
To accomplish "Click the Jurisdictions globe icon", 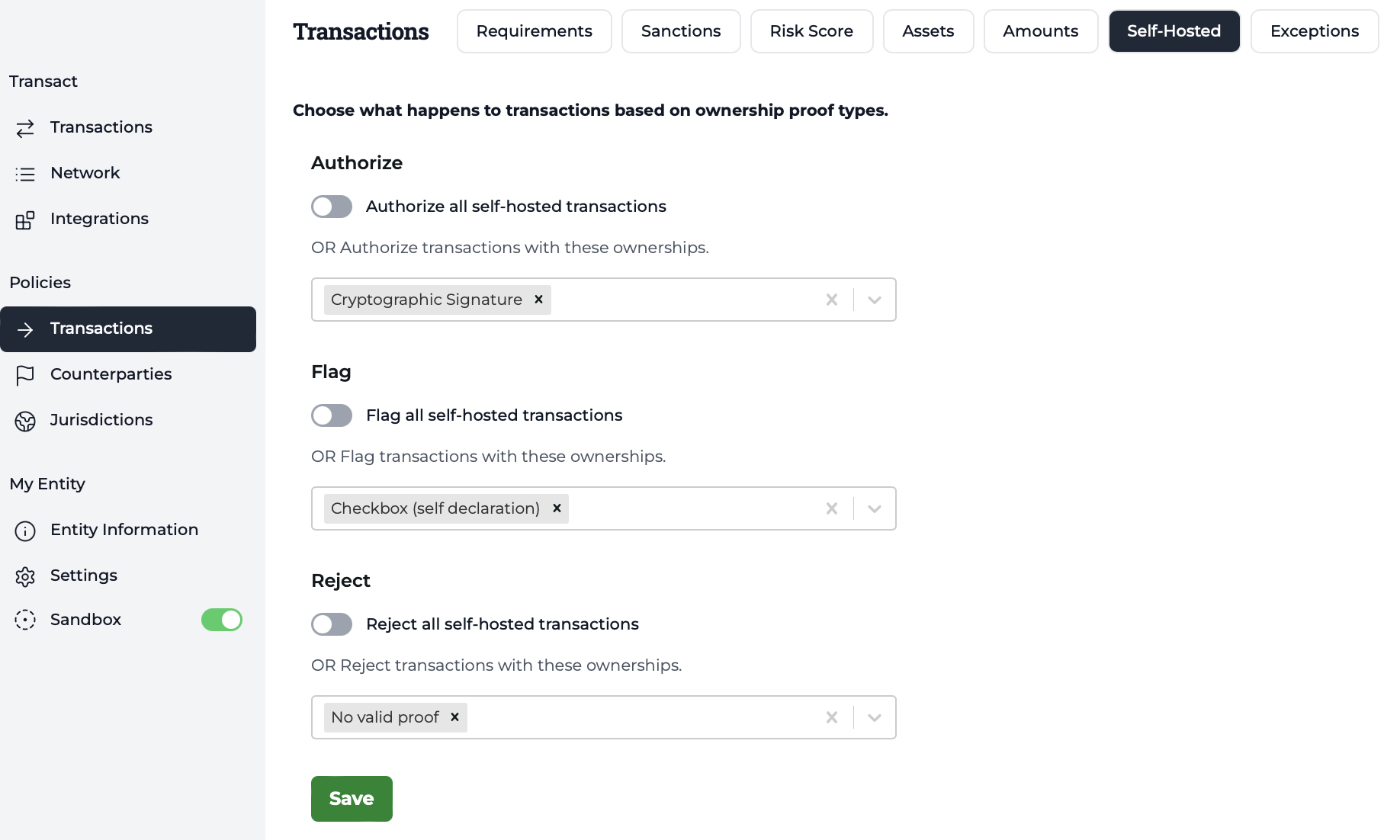I will [25, 422].
